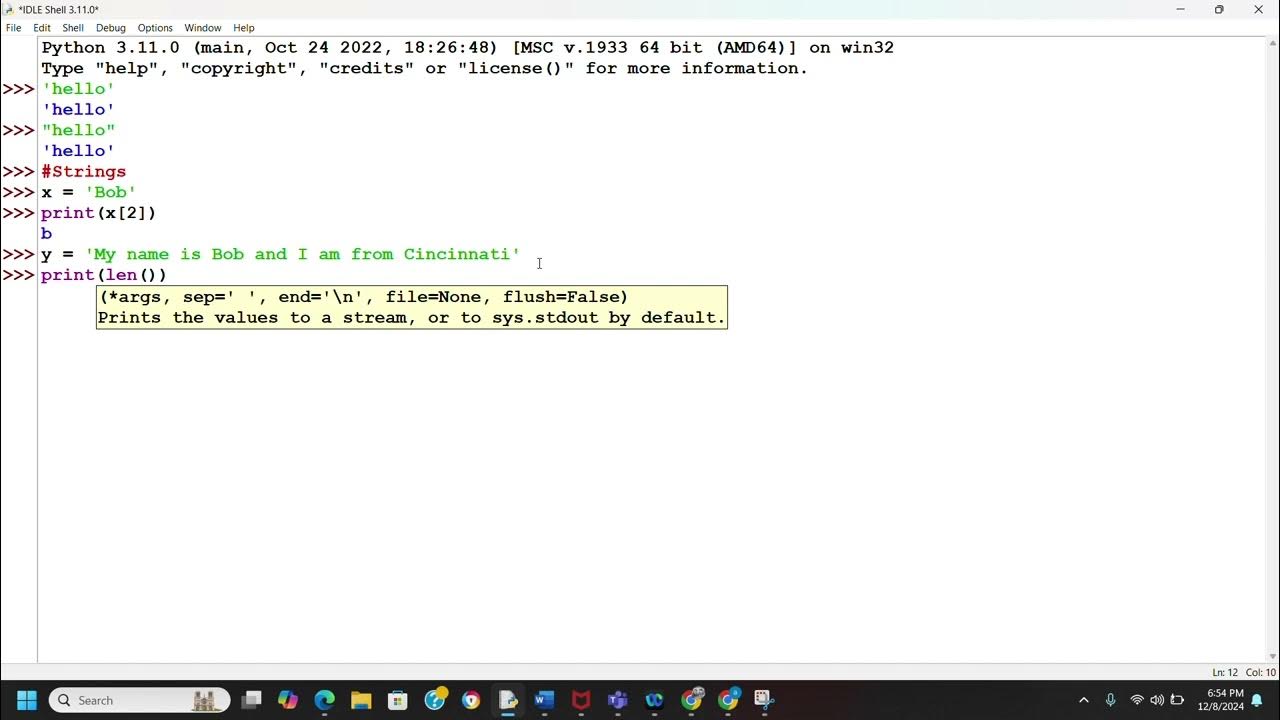Click the output line 'b'
This screenshot has height=720, width=1280.
point(46,234)
